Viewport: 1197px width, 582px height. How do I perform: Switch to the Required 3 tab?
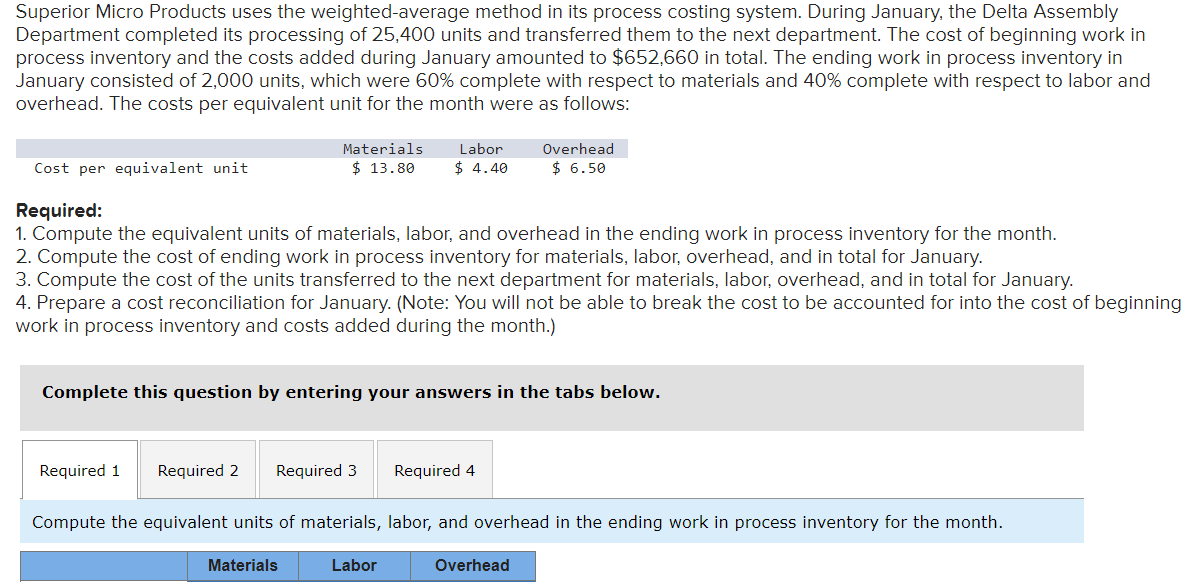point(316,469)
